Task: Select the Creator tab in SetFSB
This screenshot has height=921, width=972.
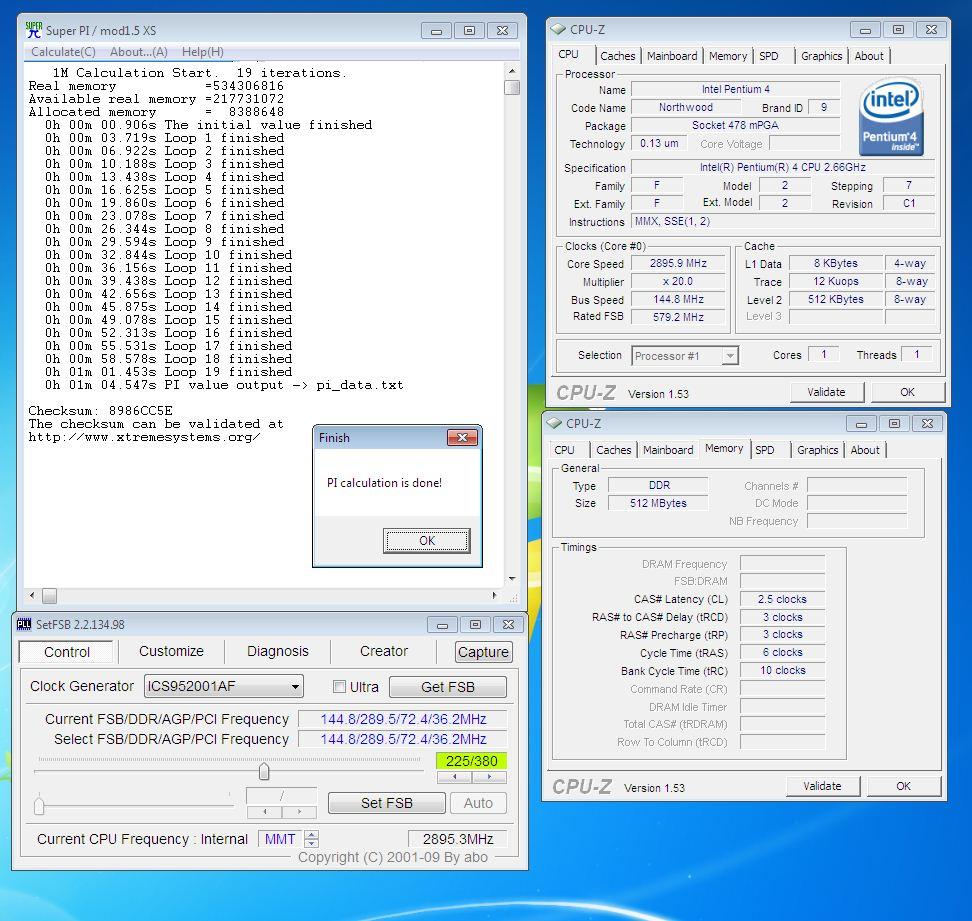Action: pyautogui.click(x=384, y=651)
